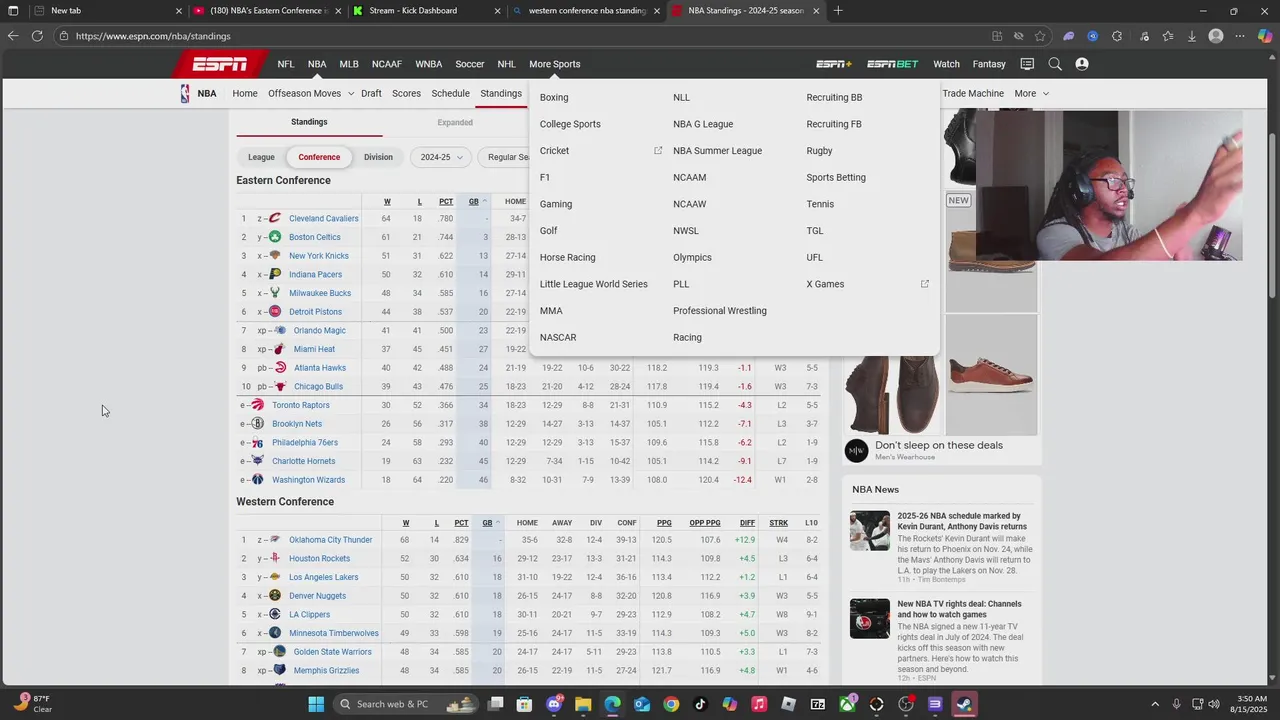Click the NBA logo in the sub-navigation
The height and width of the screenshot is (720, 1280).
[x=185, y=93]
